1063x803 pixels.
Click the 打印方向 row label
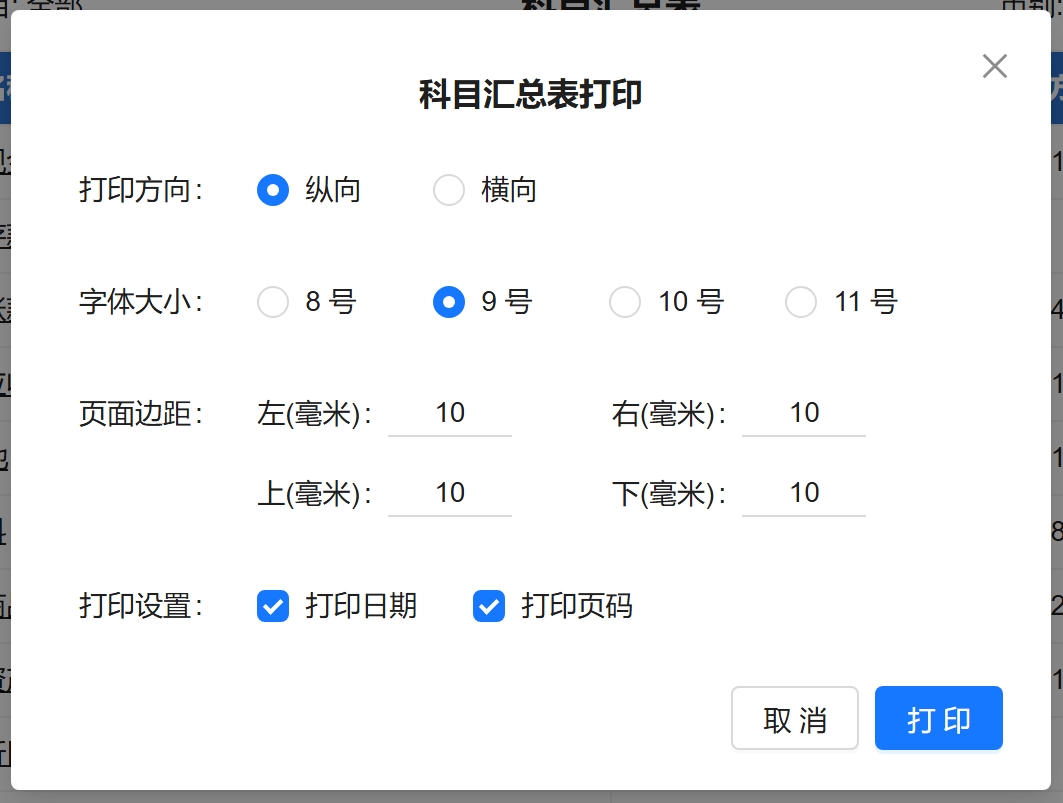coord(140,190)
